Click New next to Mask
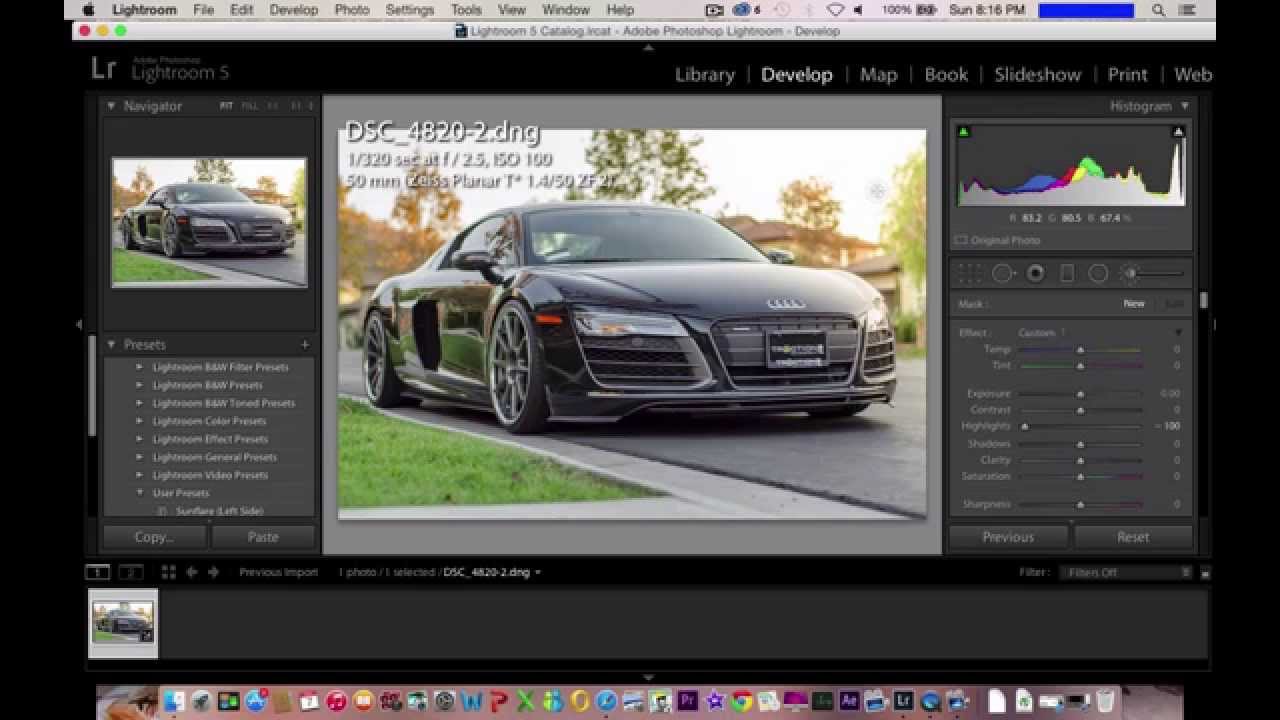Viewport: 1280px width, 720px height. click(1134, 304)
